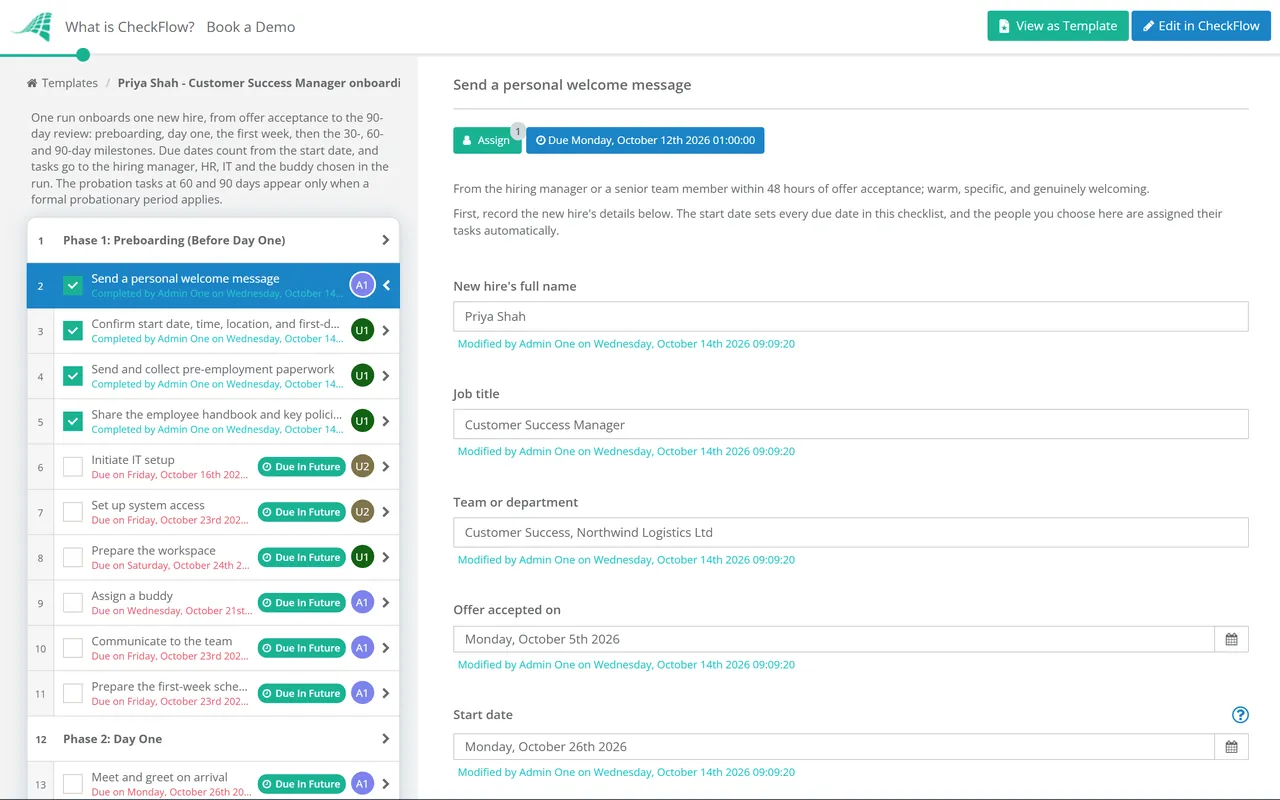
Task: Collapse selected welcome message task chevron
Action: [386, 285]
